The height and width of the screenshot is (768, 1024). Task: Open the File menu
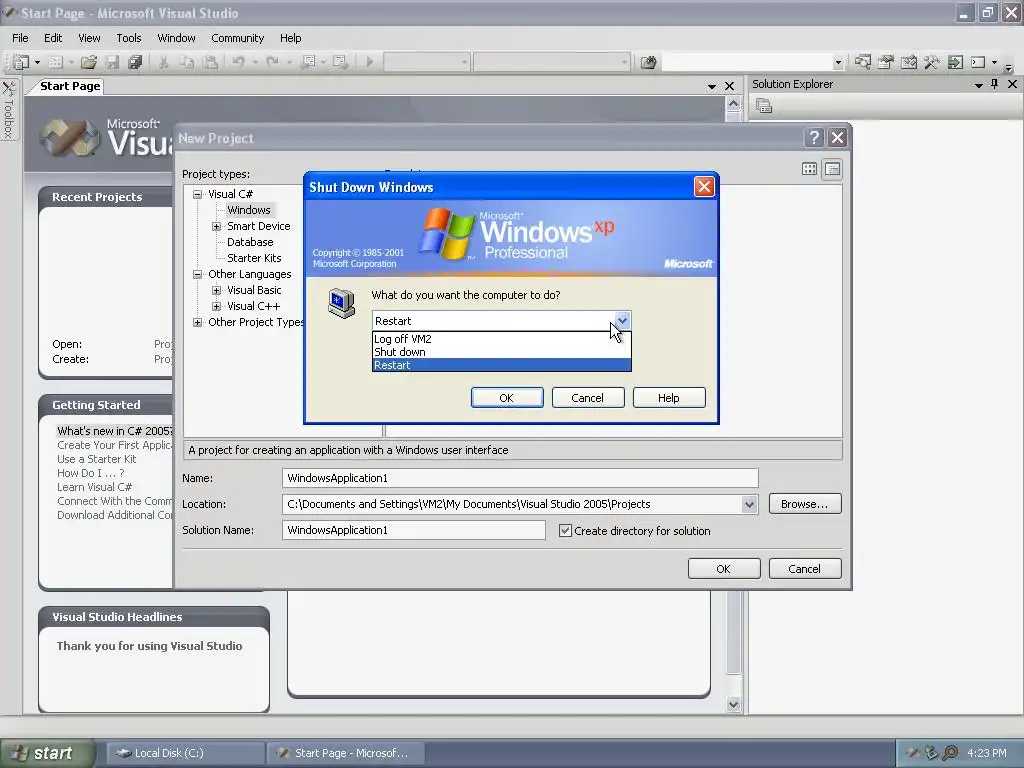point(20,38)
